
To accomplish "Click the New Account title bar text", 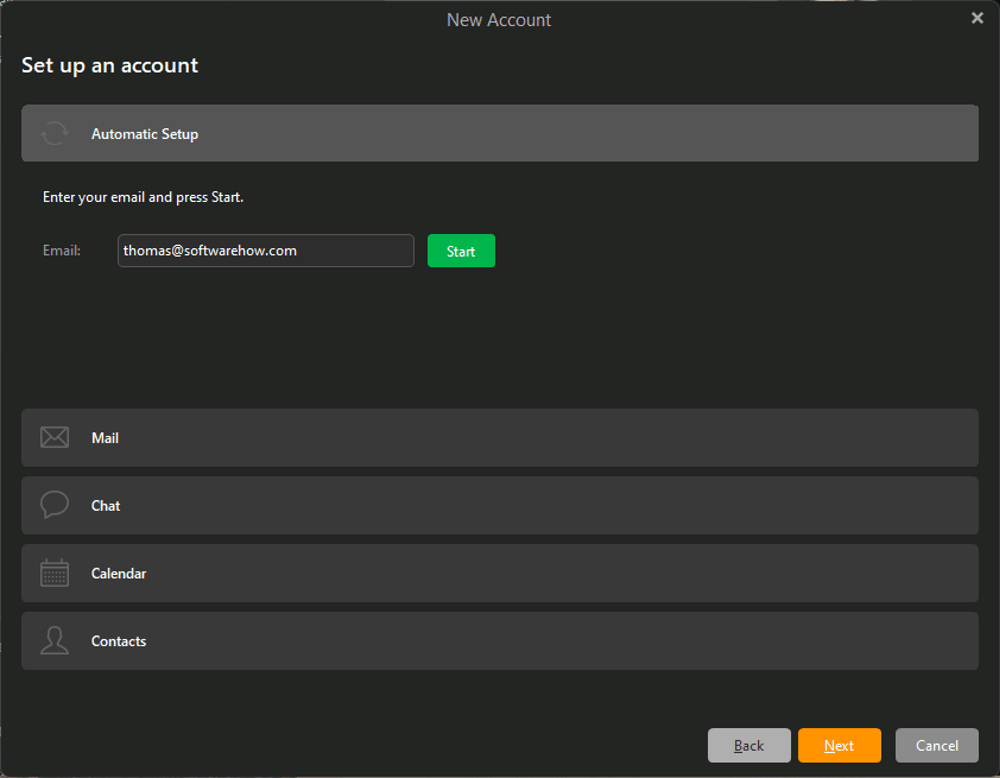I will 499,20.
